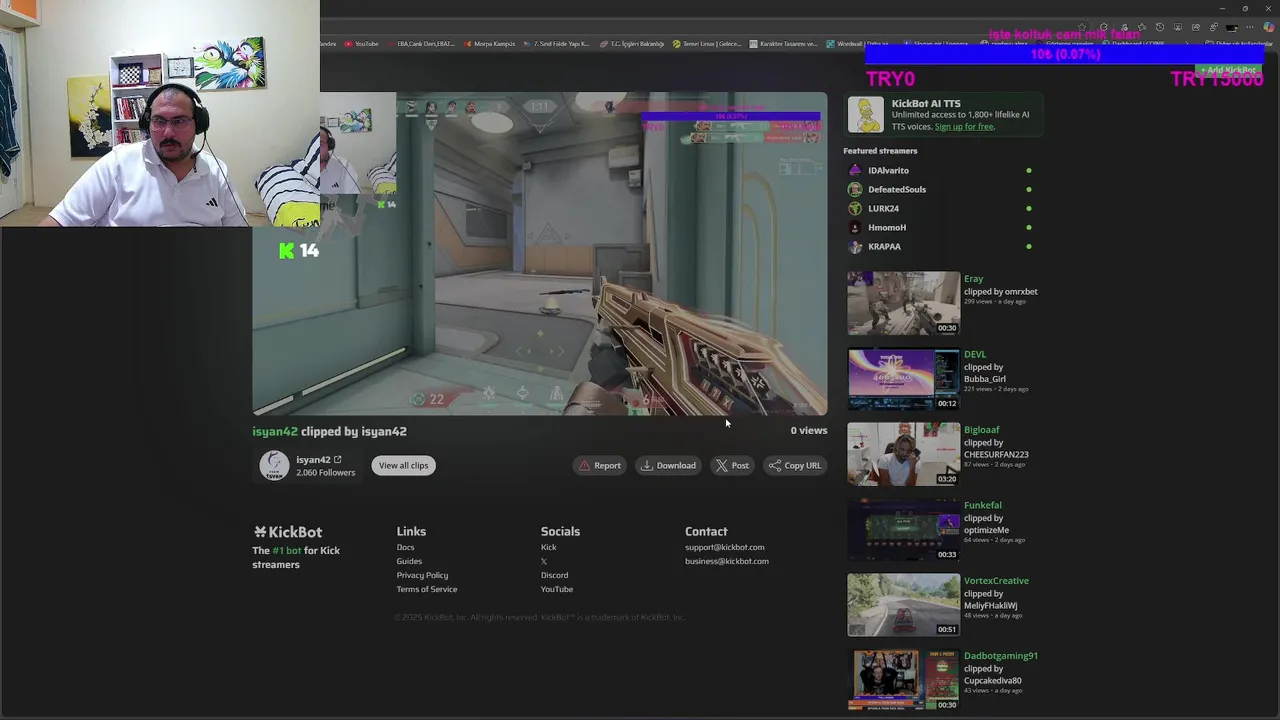Open the Funkefal clip thumbnail
Viewport: 1280px width, 720px height.
click(x=903, y=529)
